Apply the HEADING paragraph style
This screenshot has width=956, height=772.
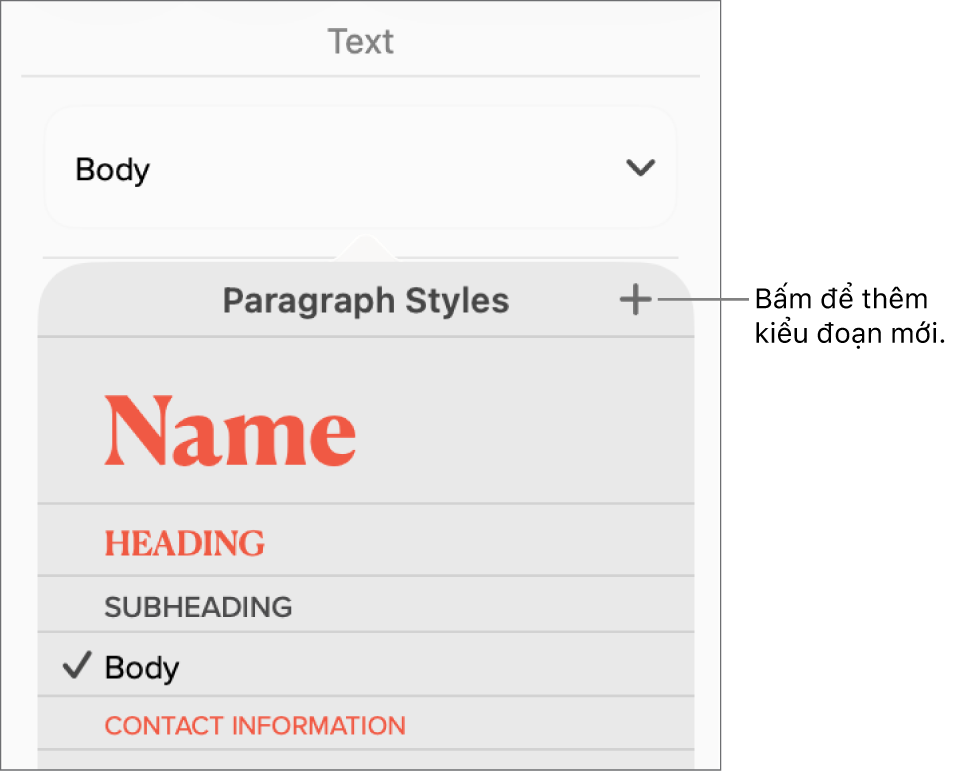366,540
